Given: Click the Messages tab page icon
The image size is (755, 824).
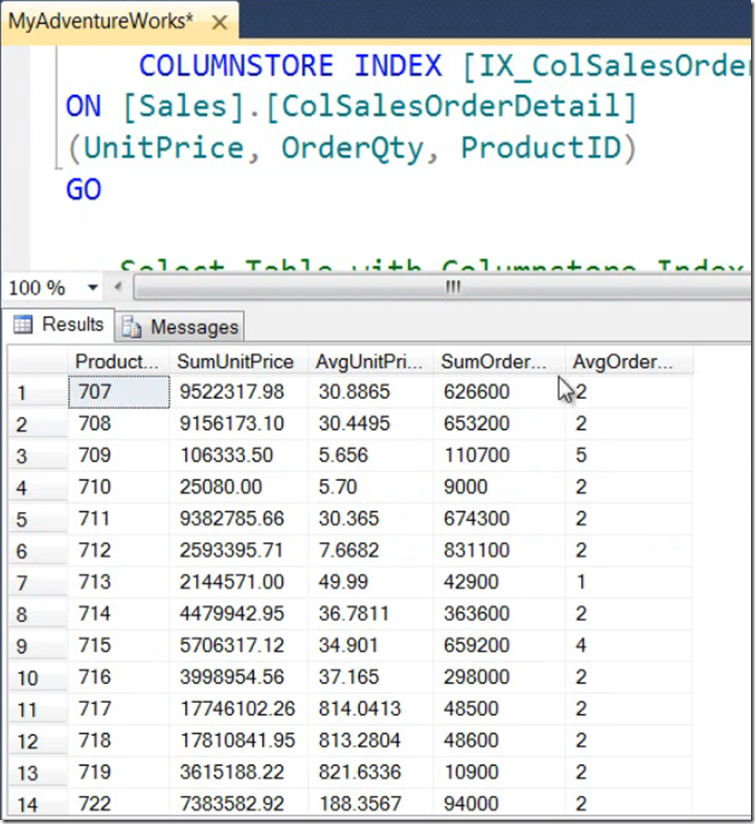Looking at the screenshot, I should [132, 327].
